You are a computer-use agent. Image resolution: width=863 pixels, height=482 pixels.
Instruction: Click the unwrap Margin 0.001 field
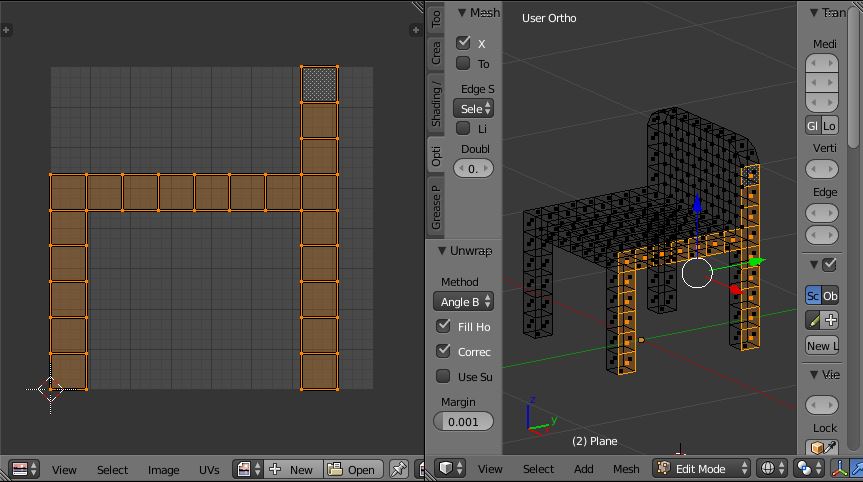[463, 421]
